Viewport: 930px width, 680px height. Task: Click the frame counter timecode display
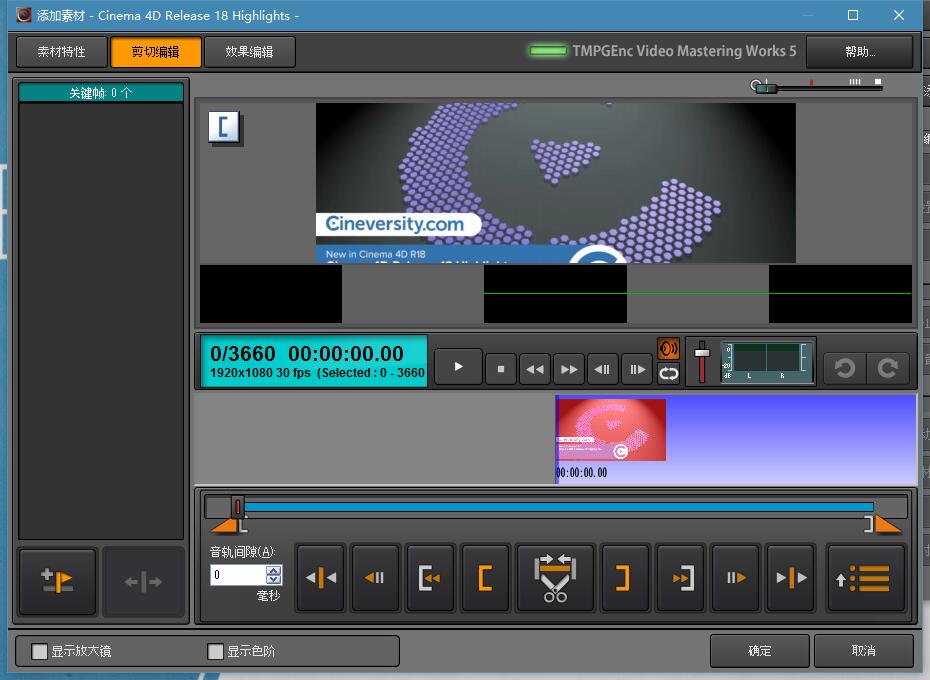[x=314, y=361]
